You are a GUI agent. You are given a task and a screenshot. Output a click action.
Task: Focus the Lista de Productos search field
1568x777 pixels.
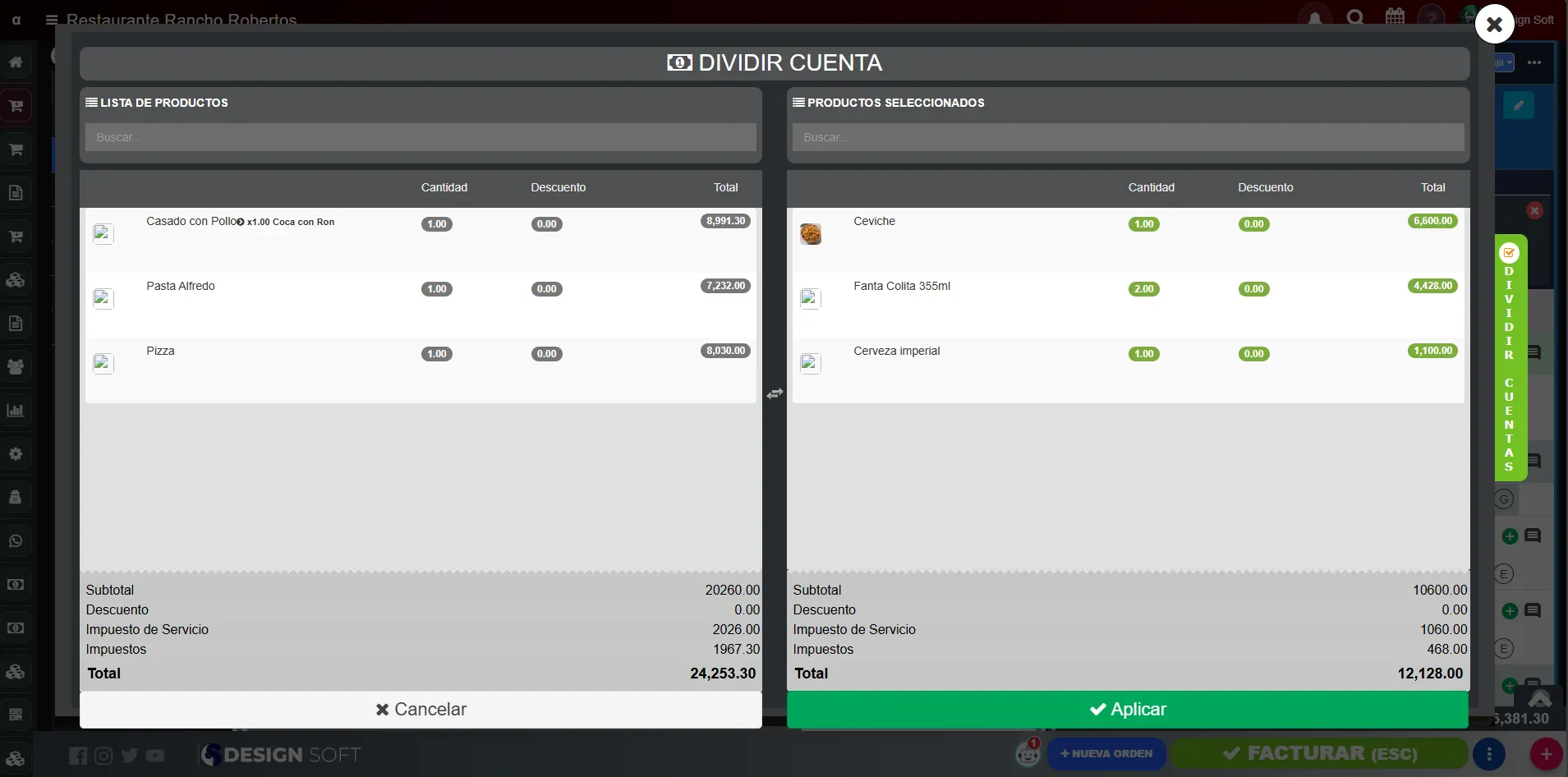pyautogui.click(x=421, y=137)
